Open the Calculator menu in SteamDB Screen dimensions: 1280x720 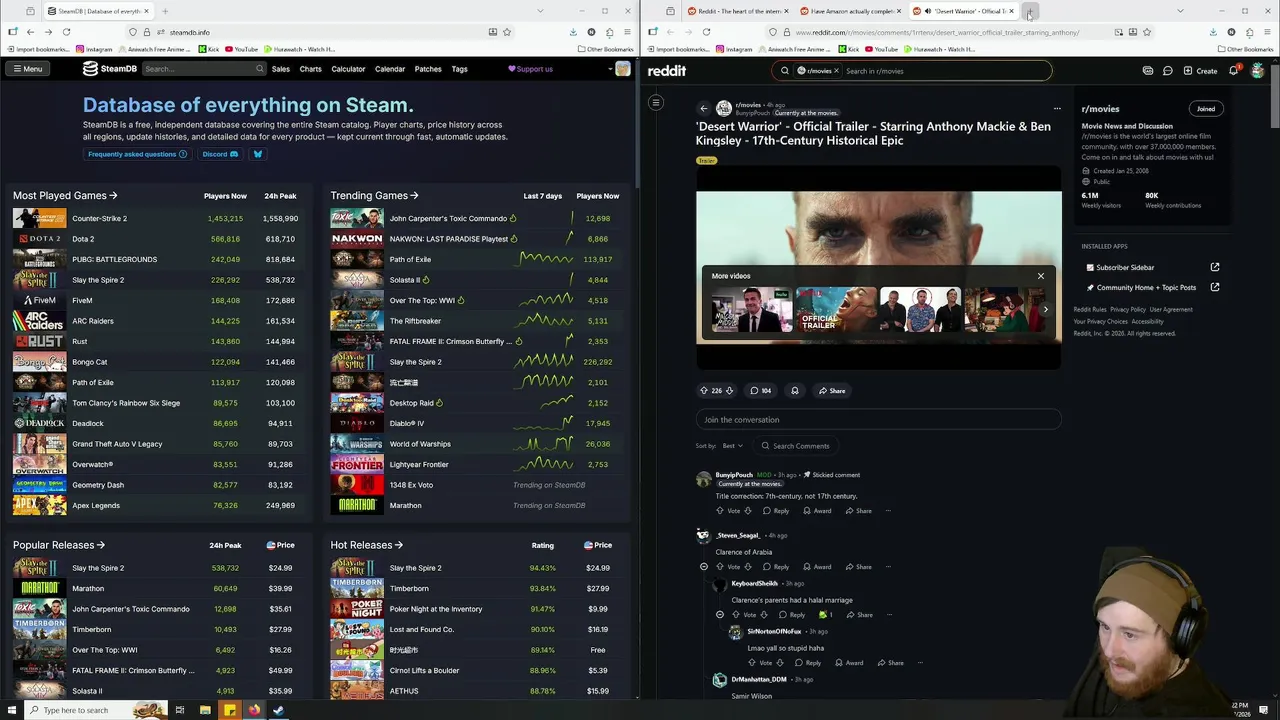[x=348, y=69]
